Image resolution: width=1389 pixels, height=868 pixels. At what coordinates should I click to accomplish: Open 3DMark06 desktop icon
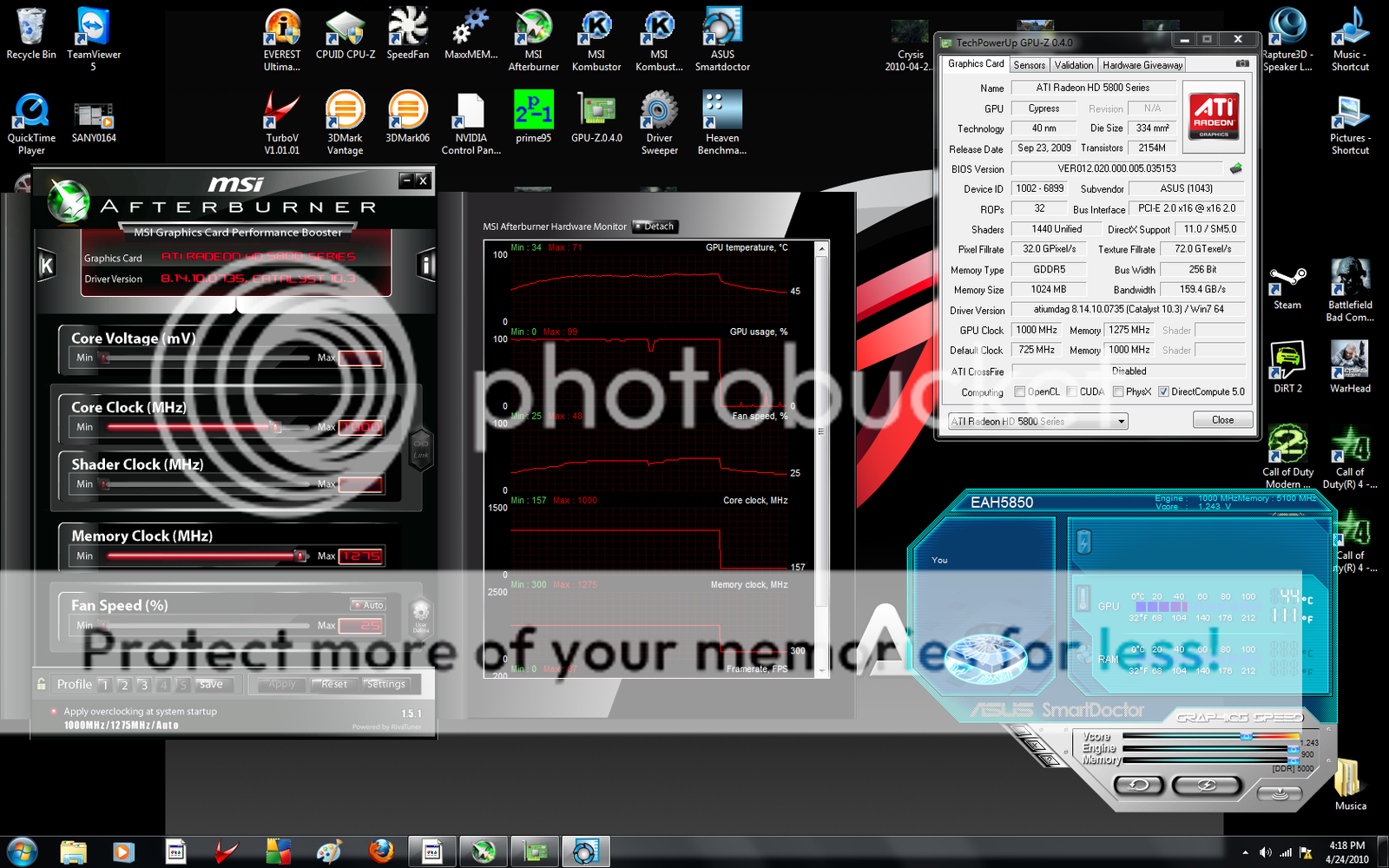point(408,117)
